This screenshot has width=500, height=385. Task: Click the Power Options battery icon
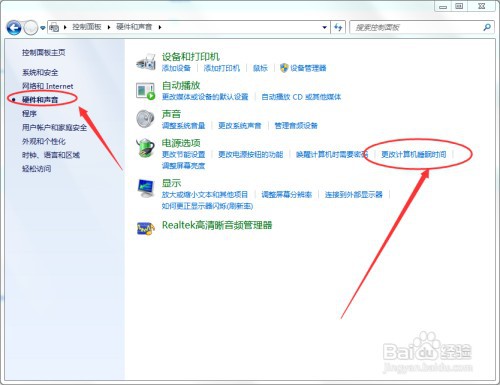point(146,148)
